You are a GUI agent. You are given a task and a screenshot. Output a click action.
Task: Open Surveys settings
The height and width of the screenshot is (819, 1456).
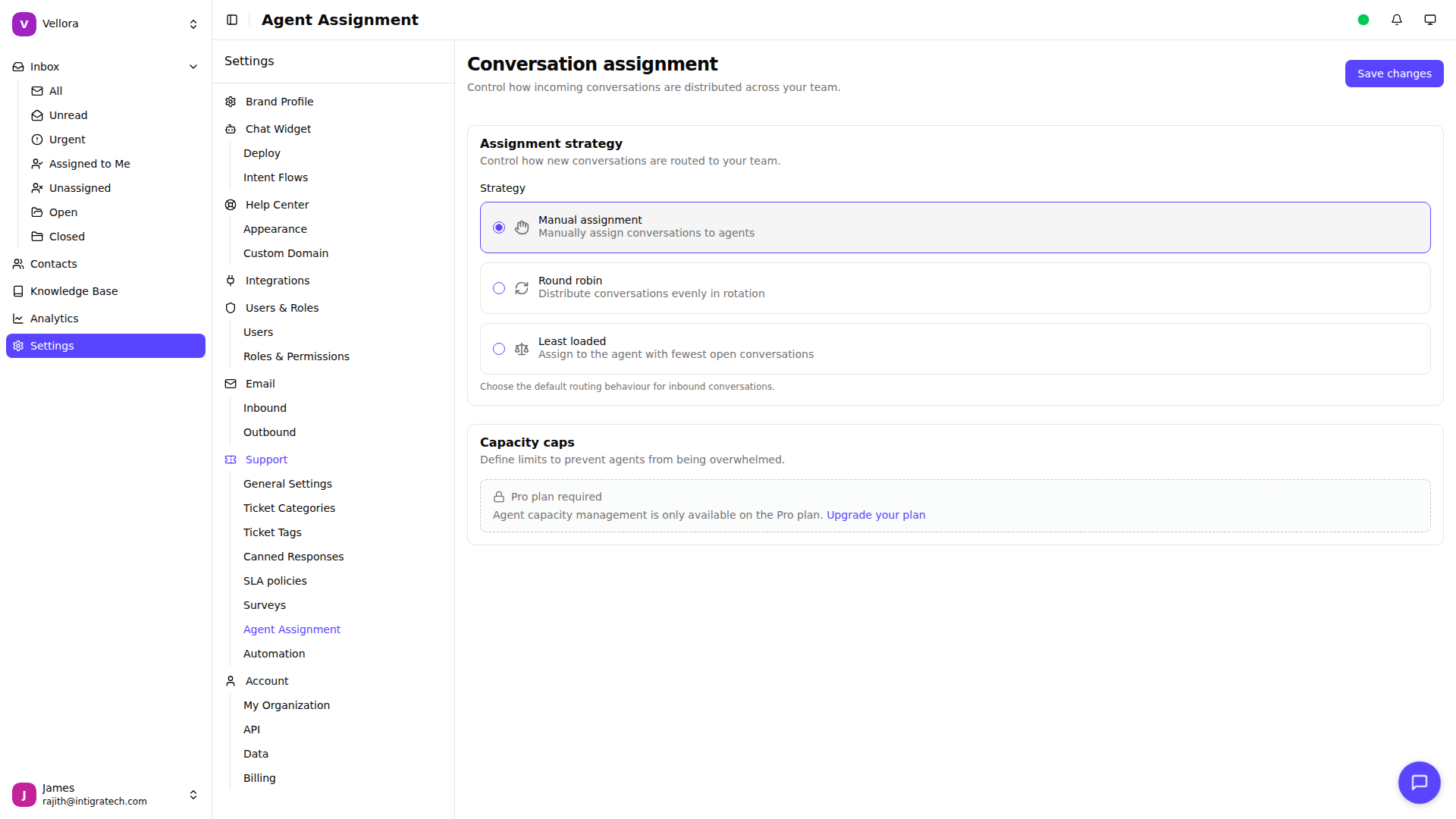(265, 605)
